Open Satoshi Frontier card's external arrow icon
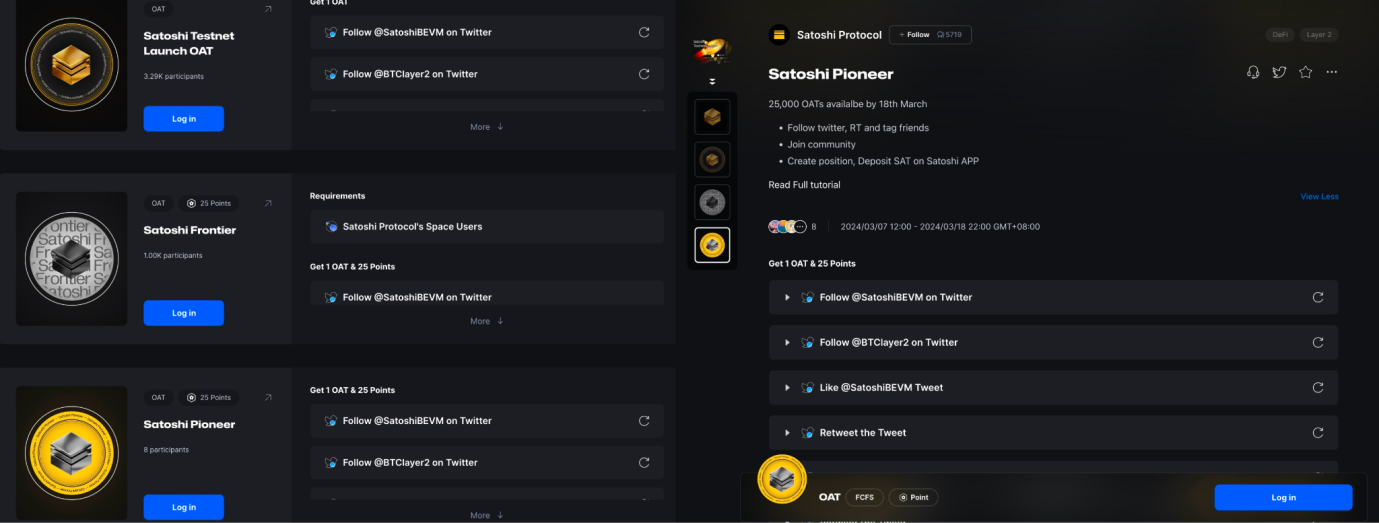Screen dimensions: 1379x523 point(268,203)
